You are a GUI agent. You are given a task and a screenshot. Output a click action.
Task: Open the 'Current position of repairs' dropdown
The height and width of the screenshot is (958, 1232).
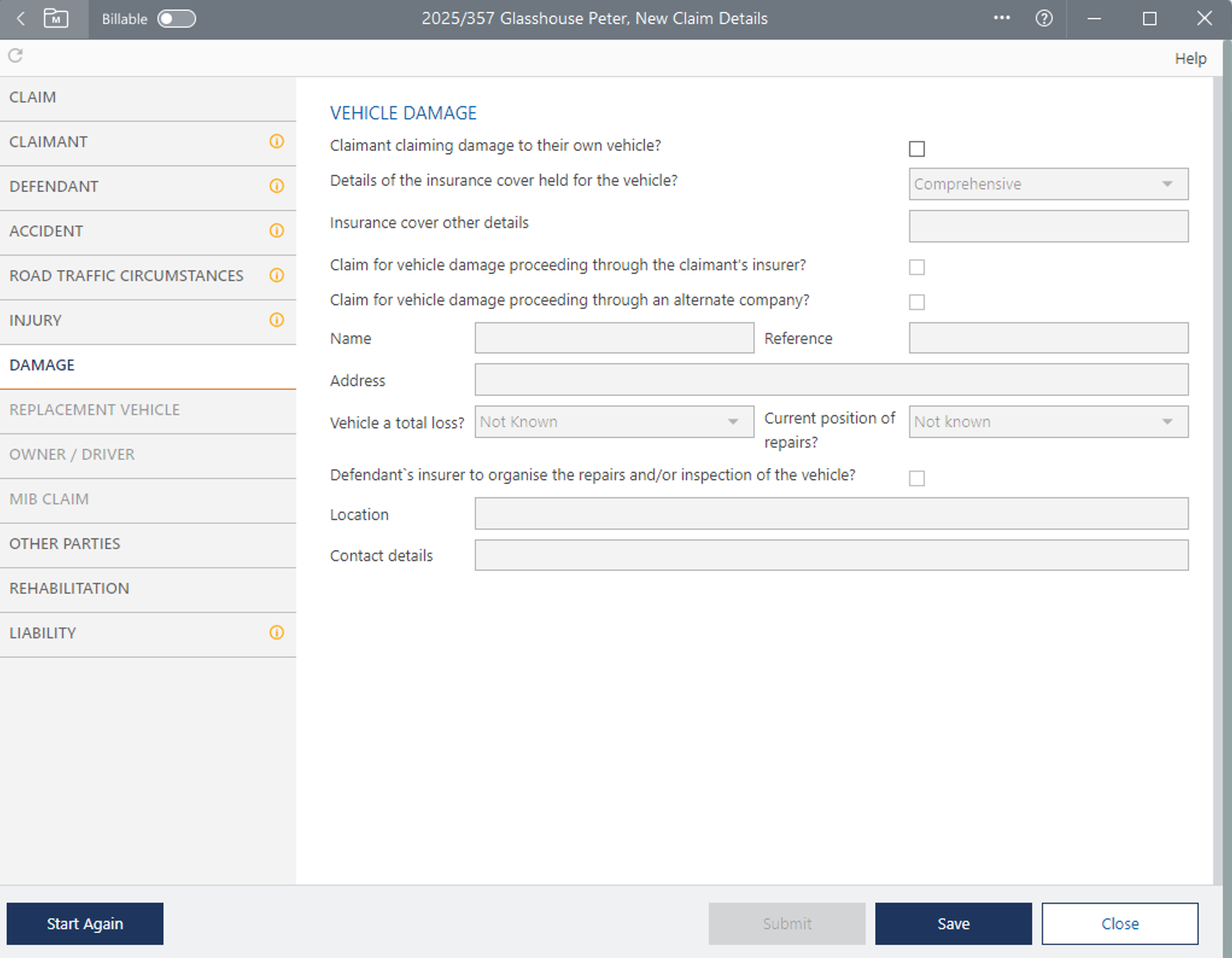click(x=1048, y=422)
